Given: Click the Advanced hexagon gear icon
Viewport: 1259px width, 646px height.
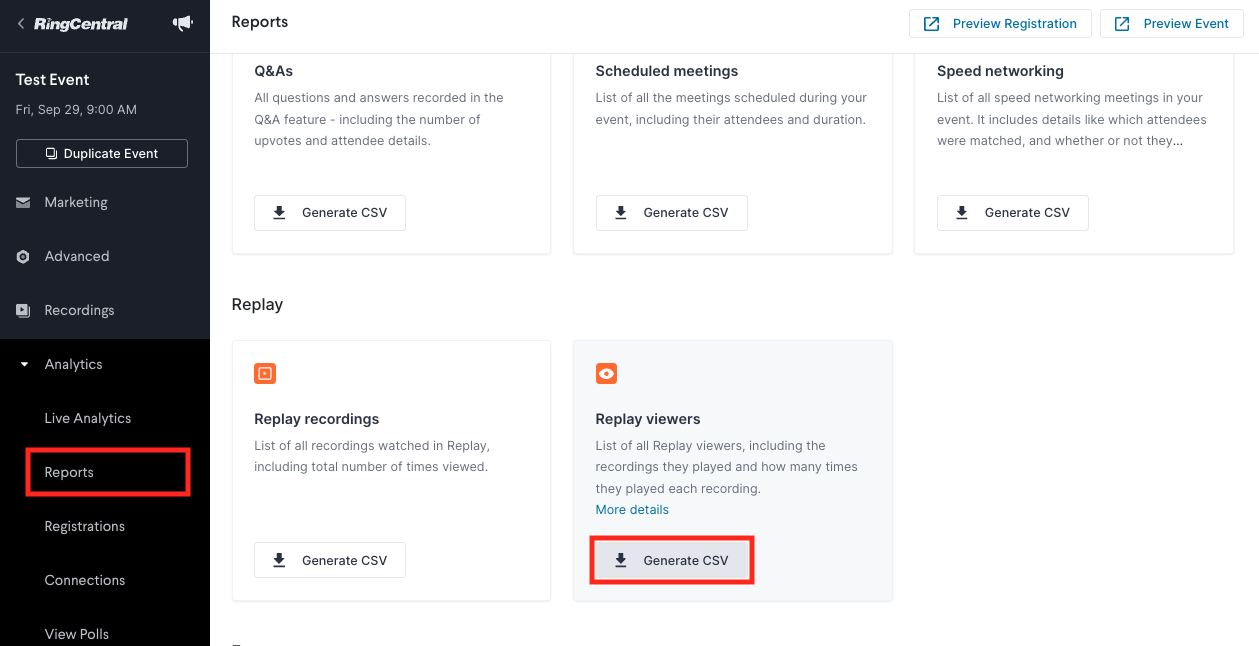Looking at the screenshot, I should click(23, 256).
